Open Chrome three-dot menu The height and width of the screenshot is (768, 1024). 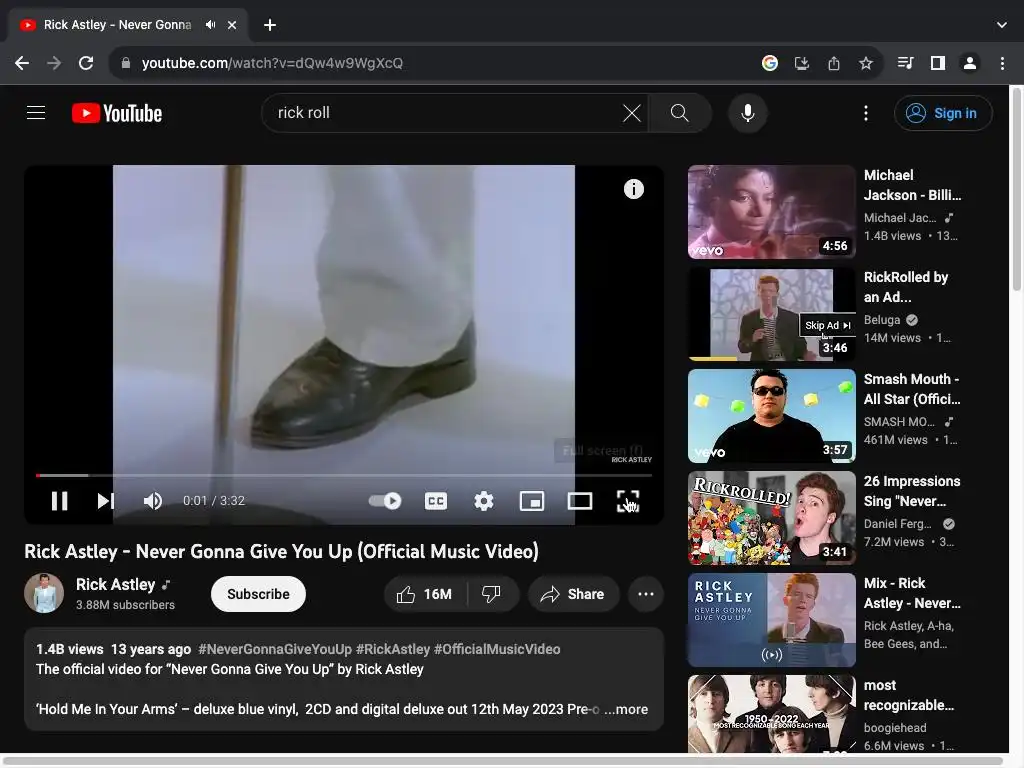1002,63
